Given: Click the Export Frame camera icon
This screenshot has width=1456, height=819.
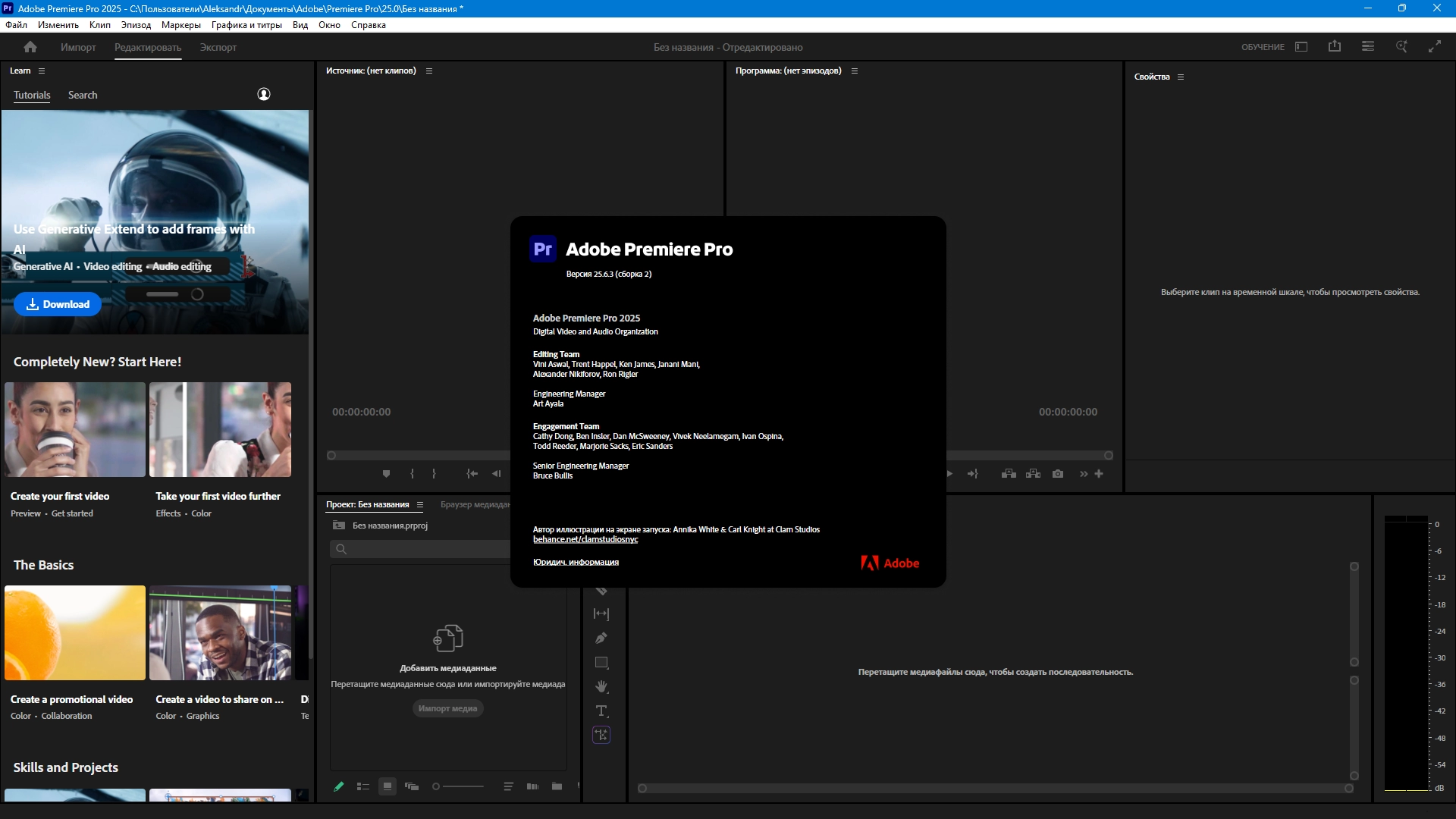Looking at the screenshot, I should (1058, 474).
